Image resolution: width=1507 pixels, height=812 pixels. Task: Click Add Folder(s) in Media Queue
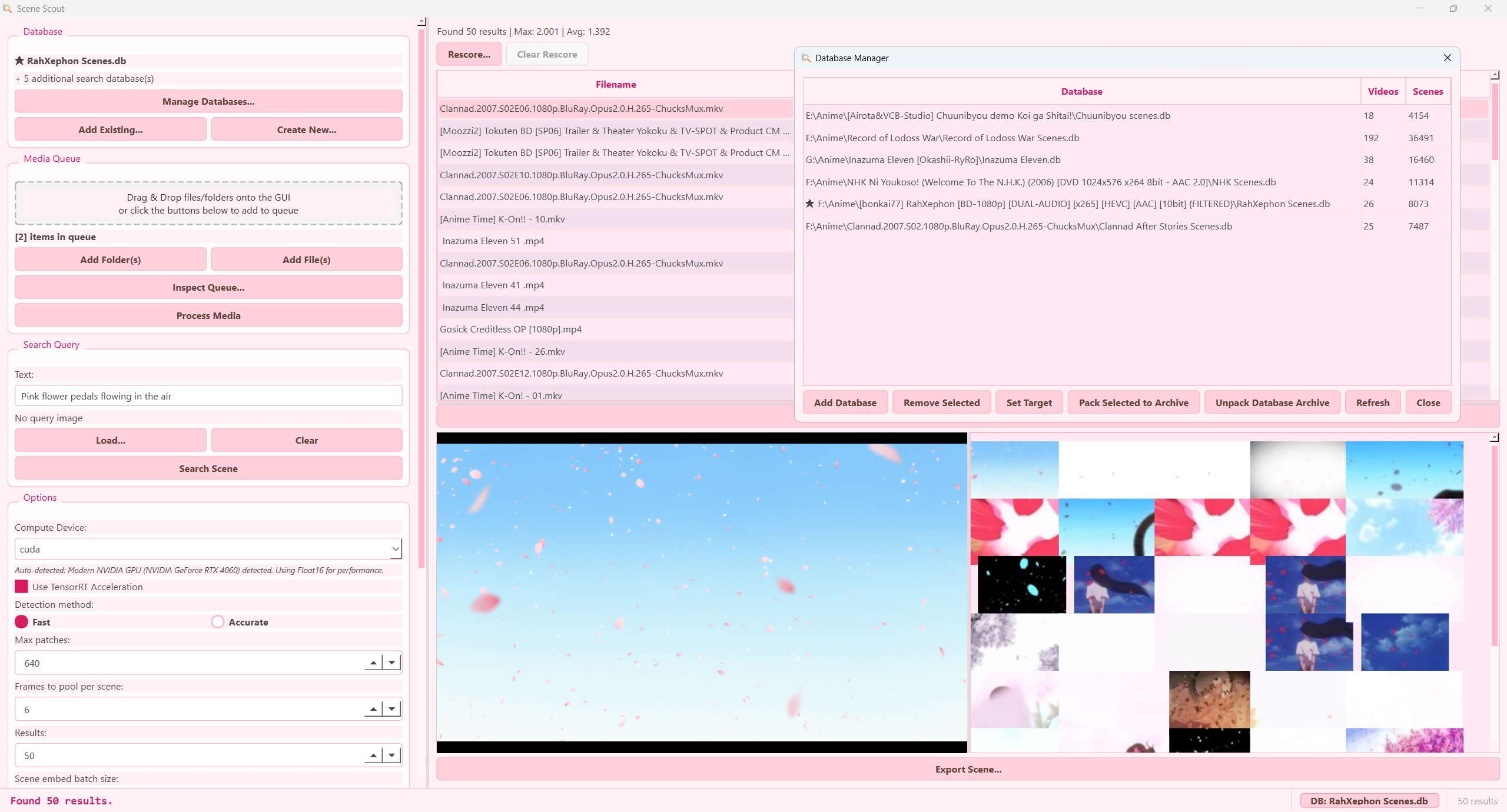(x=111, y=259)
